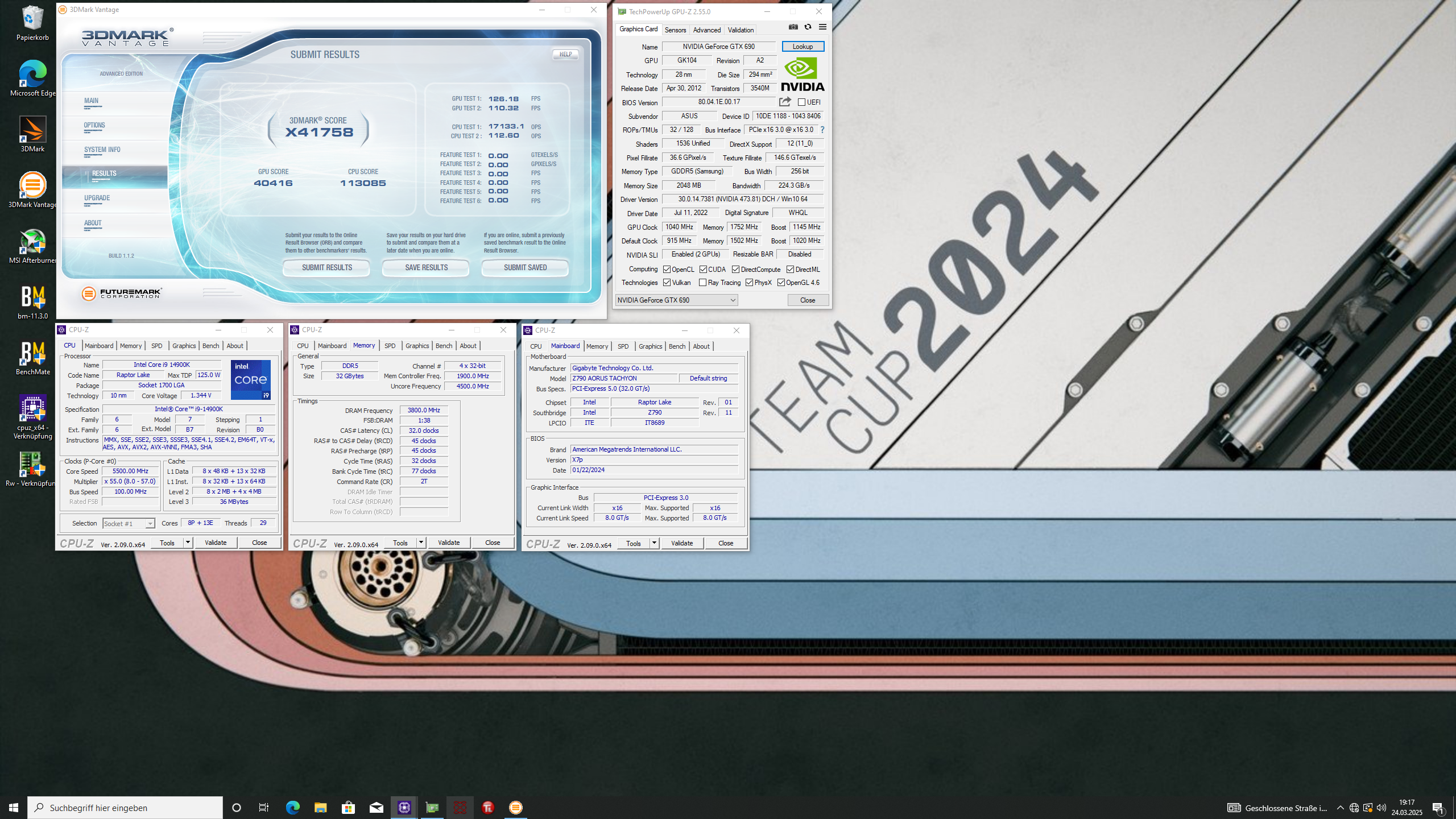Click SUBMIT SAVED button in Vantage

[525, 268]
